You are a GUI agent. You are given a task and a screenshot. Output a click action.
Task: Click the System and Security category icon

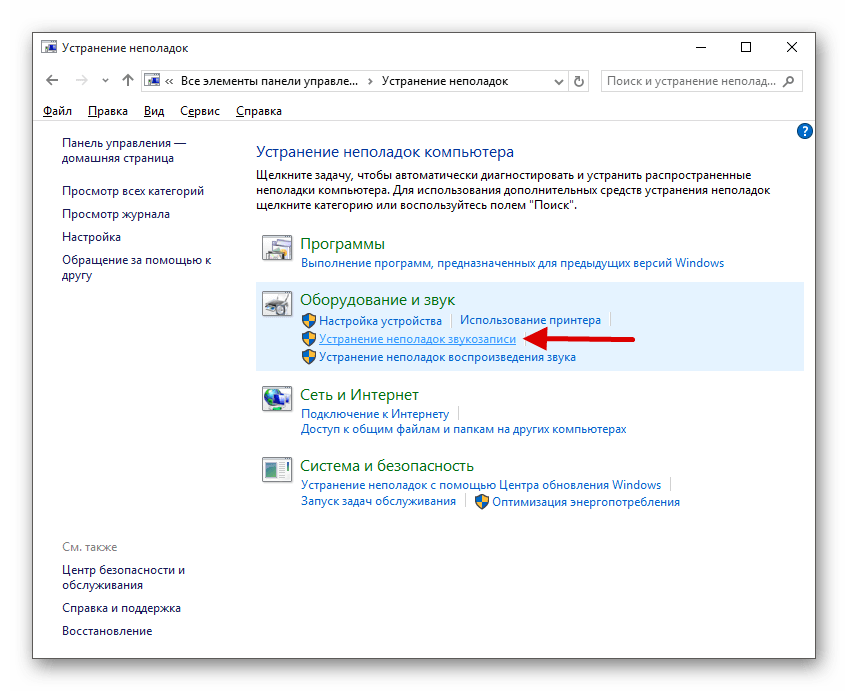275,471
